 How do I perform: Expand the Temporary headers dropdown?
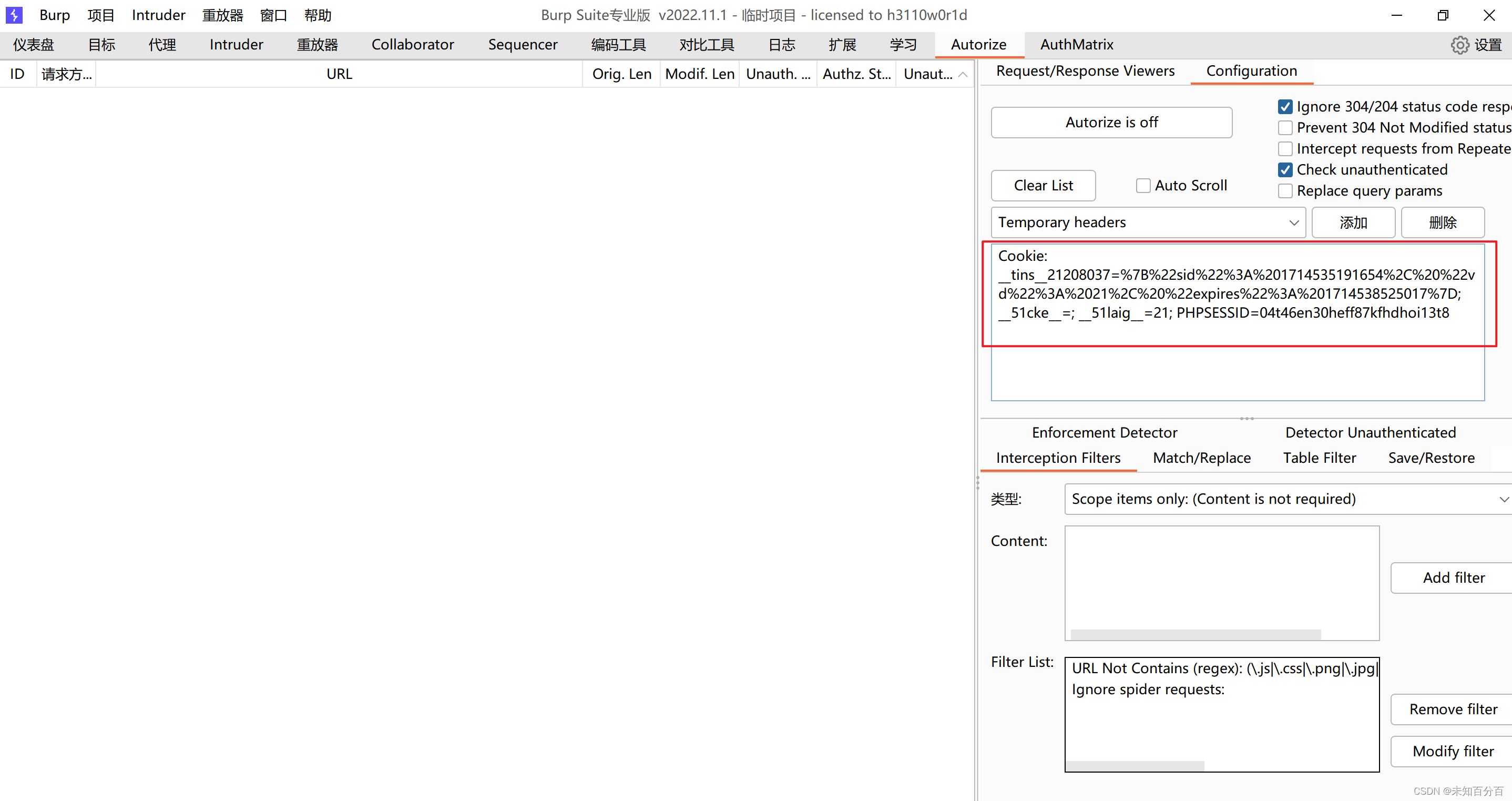[x=1293, y=222]
